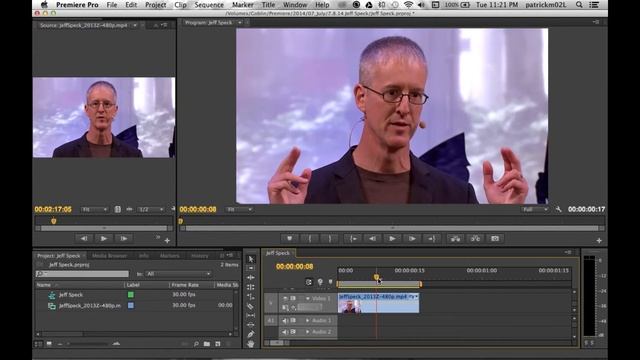
Task: Select the Slide tool
Action: pos(251,325)
